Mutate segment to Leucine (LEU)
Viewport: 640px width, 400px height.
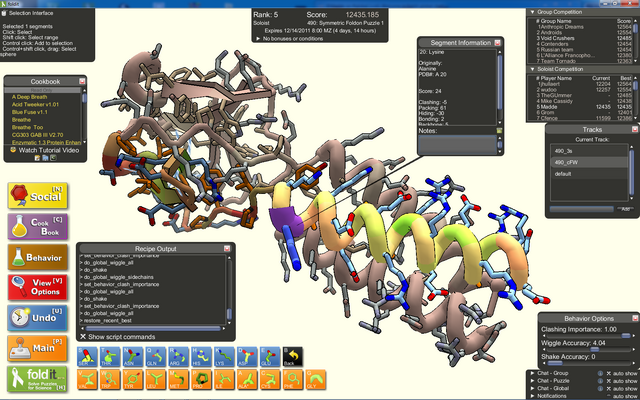pyautogui.click(x=156, y=379)
